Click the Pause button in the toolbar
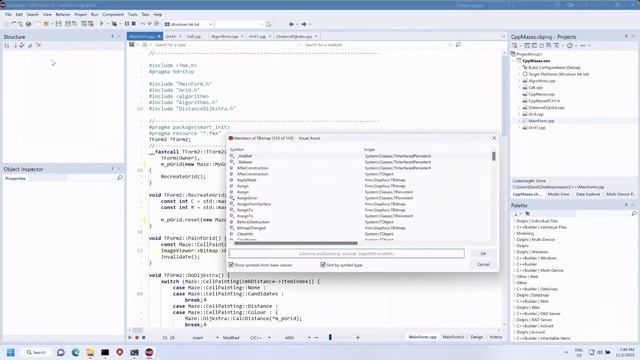Screen dimensions: 640x360 (x=127, y=24)
